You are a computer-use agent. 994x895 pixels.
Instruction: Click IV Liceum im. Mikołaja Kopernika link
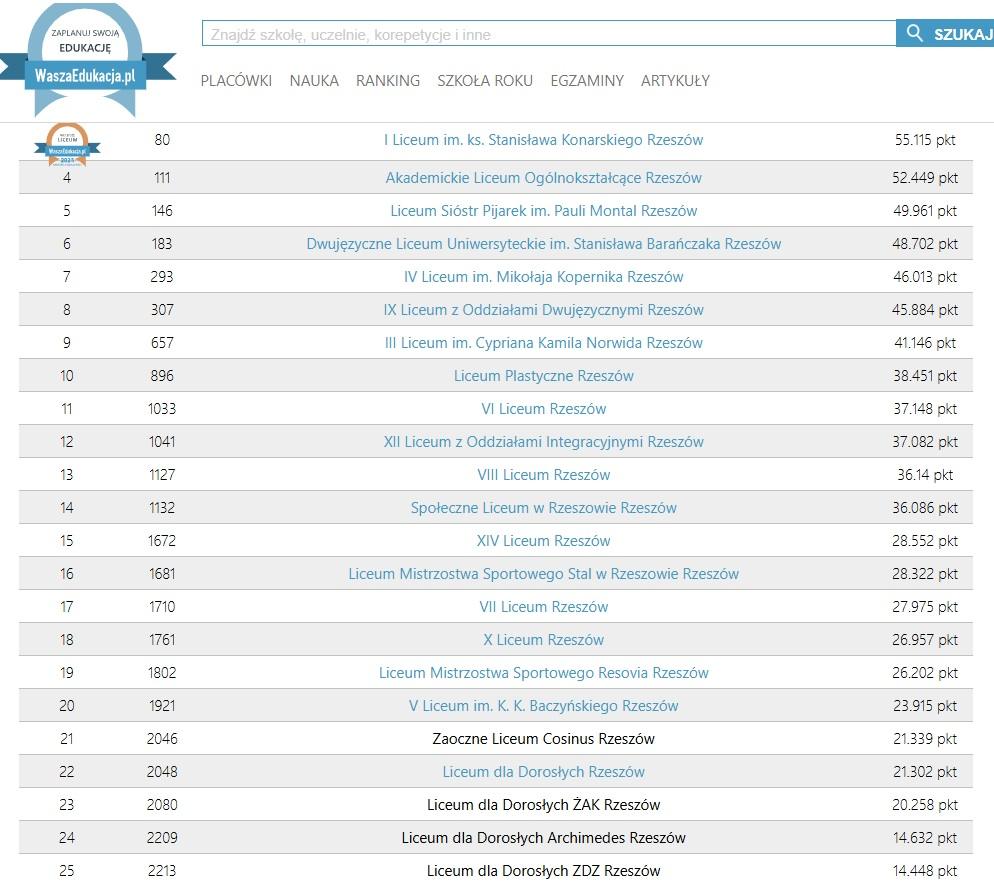pyautogui.click(x=543, y=277)
